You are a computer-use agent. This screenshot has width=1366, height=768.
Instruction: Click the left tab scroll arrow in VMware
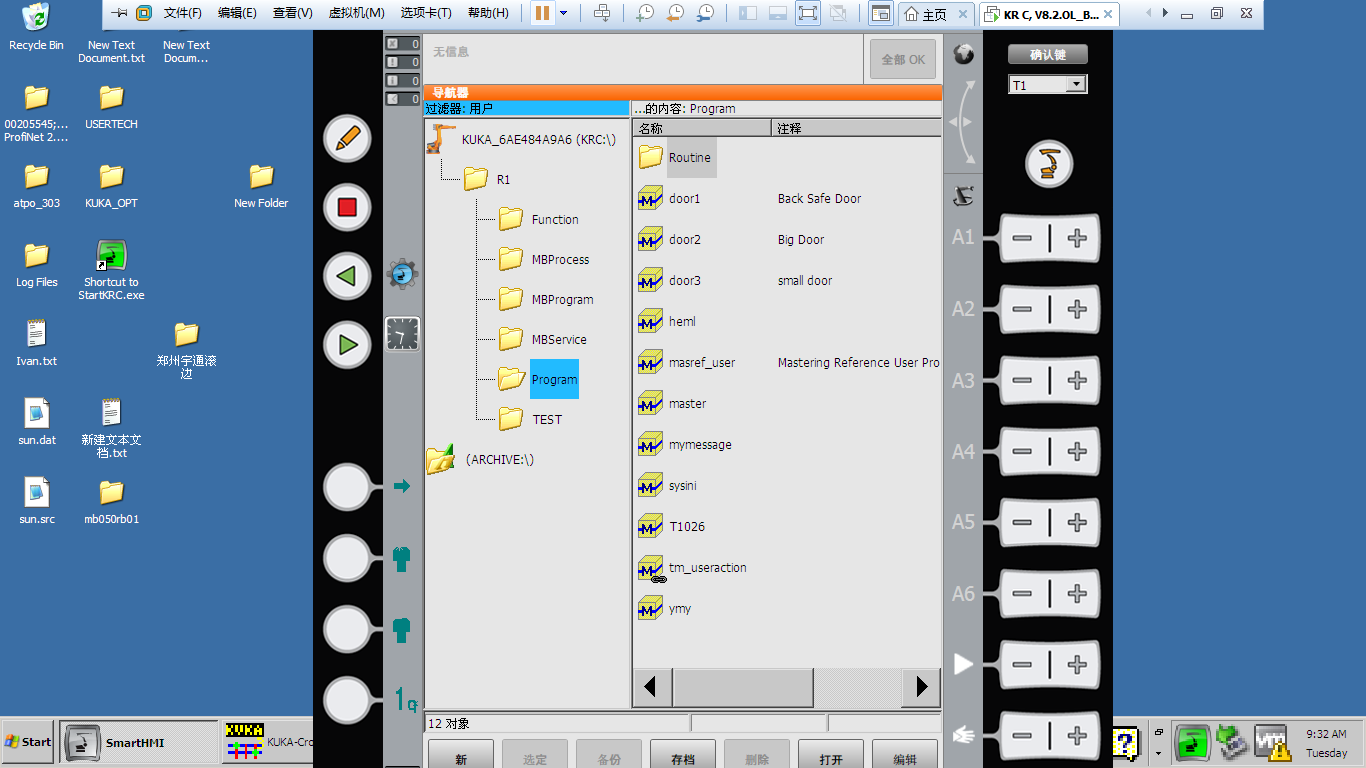click(1149, 13)
